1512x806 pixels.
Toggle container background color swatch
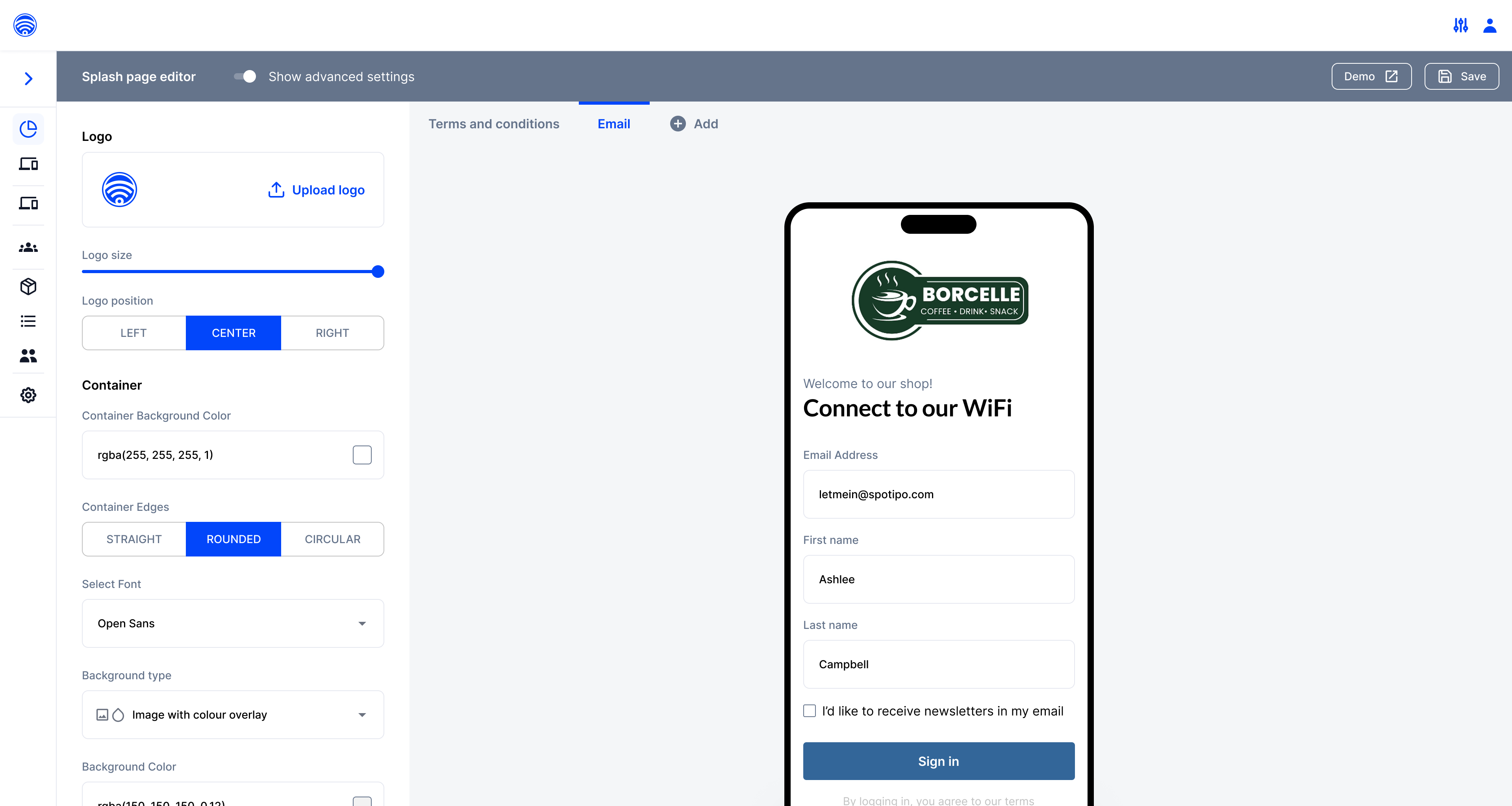tap(361, 455)
